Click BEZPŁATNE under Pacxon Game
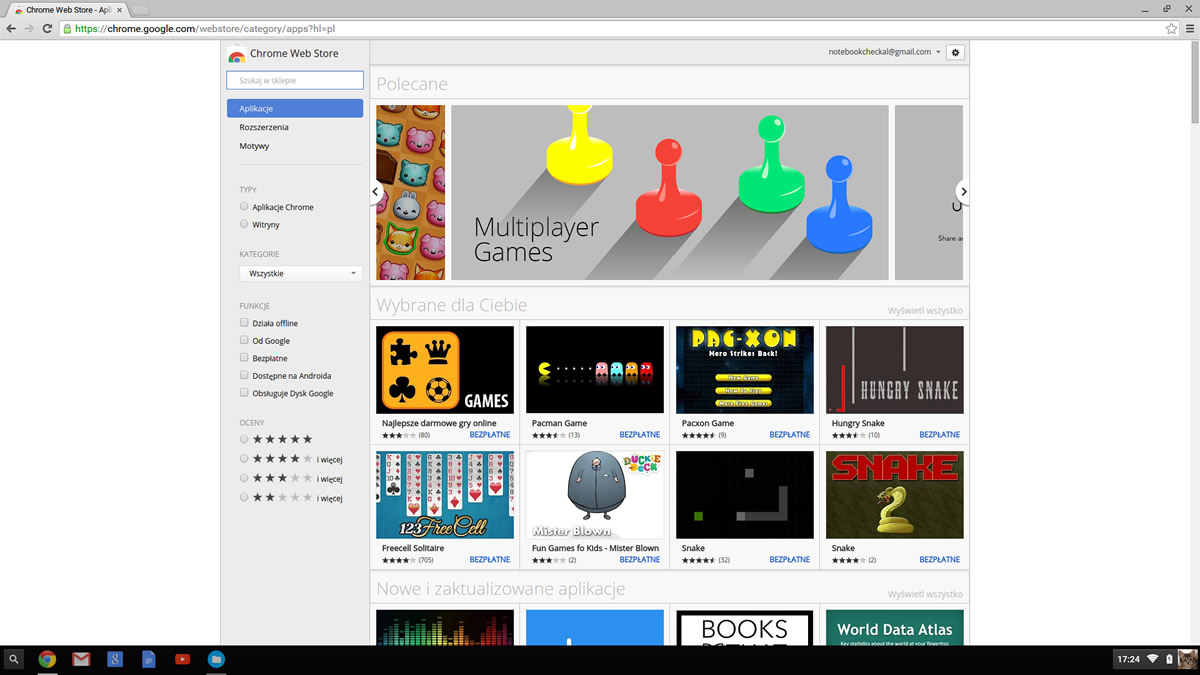The width and height of the screenshot is (1200, 675). coord(790,435)
